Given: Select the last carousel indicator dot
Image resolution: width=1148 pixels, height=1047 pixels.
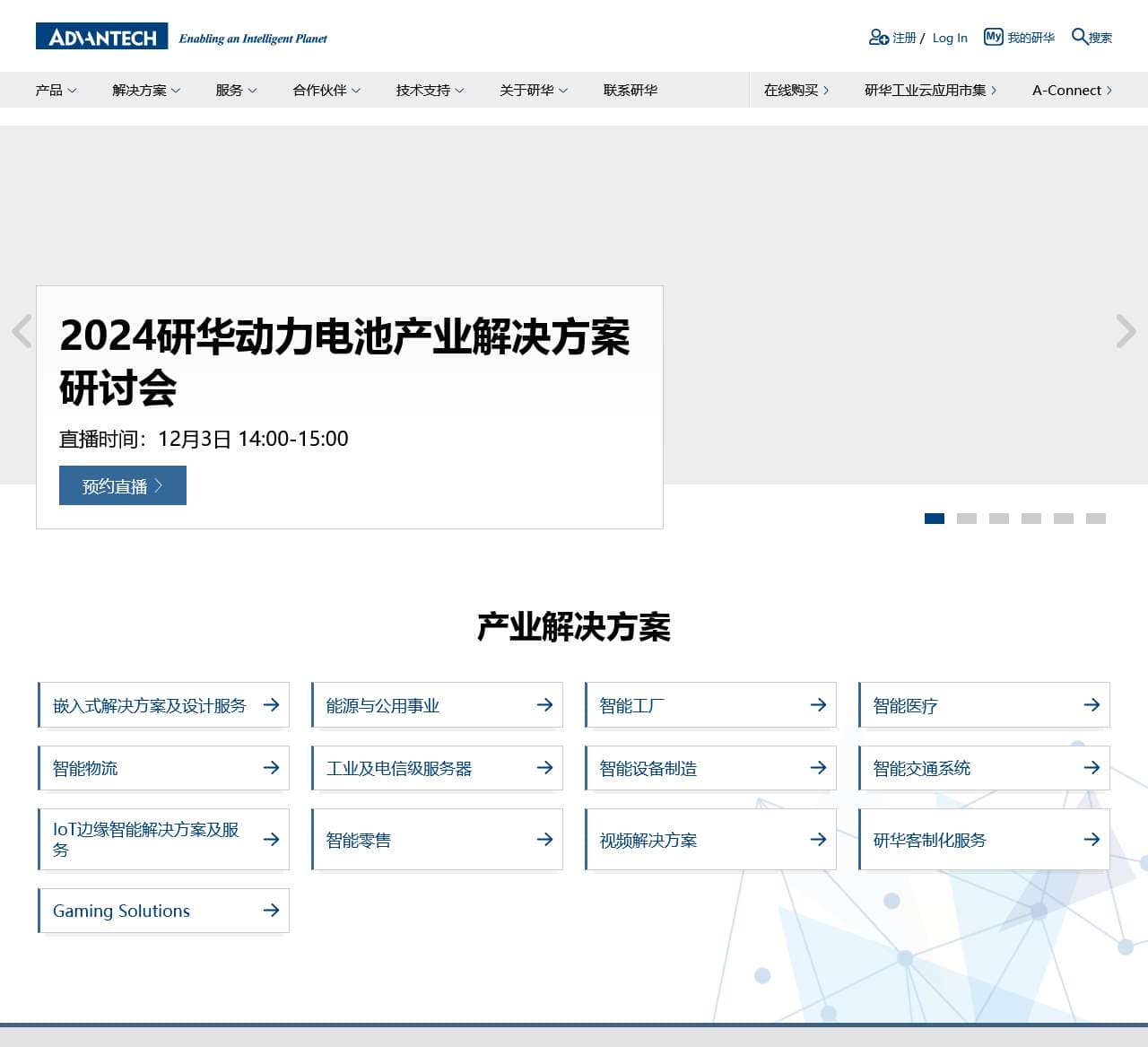Looking at the screenshot, I should 1095,519.
